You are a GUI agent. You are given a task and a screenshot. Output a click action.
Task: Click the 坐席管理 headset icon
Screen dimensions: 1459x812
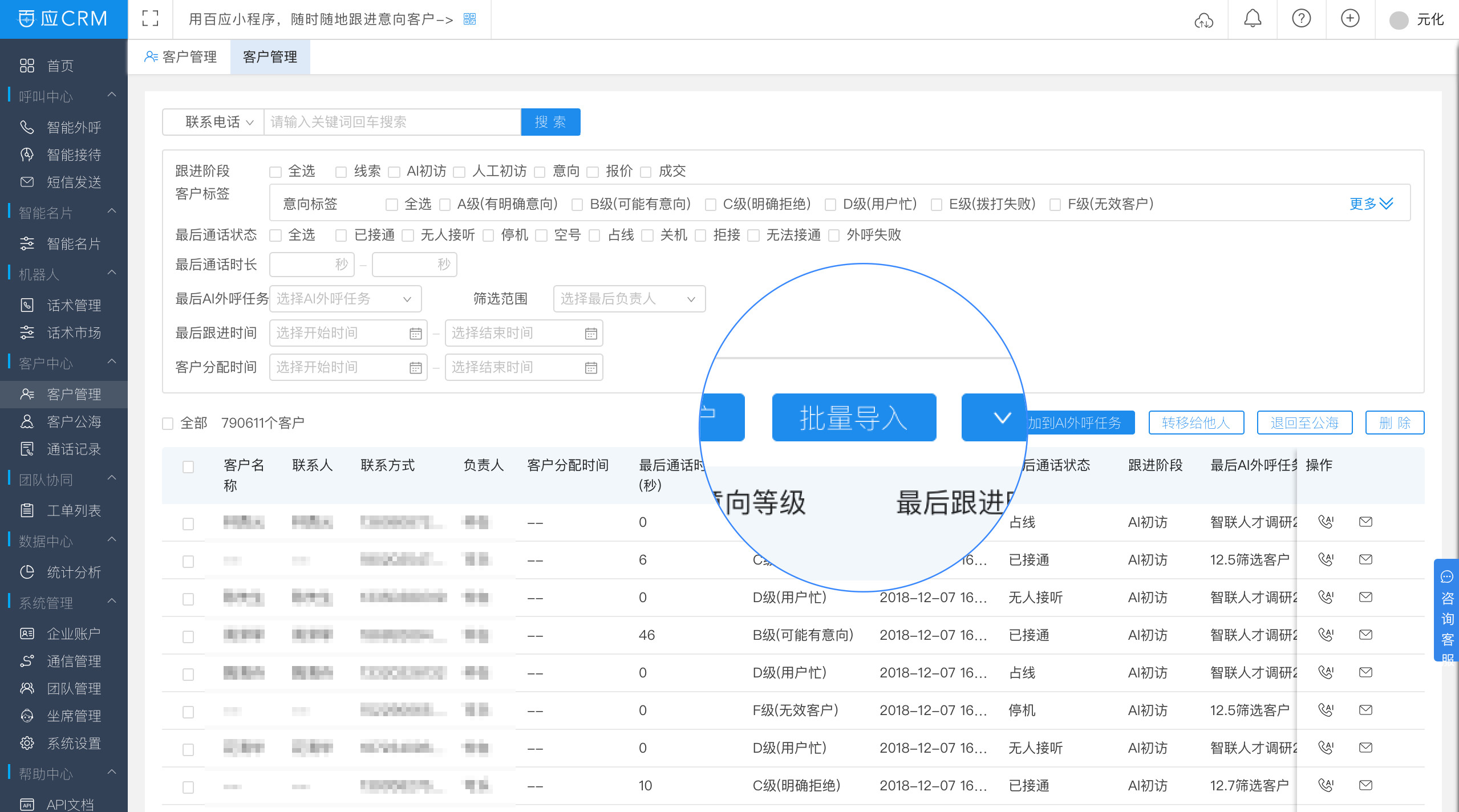pos(27,716)
